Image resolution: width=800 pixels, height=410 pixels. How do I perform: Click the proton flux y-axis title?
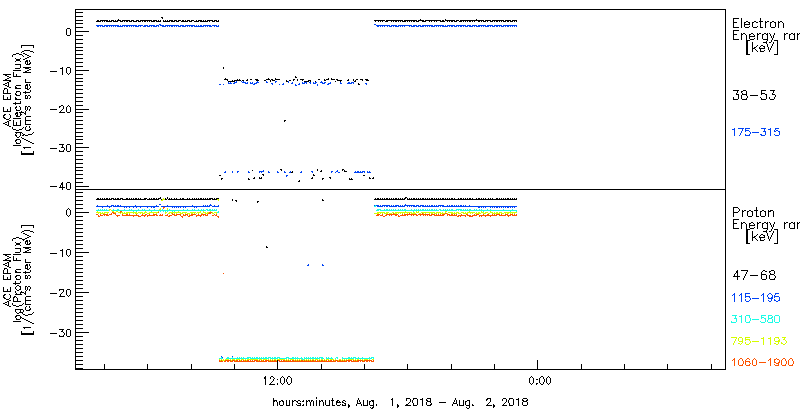20,279
